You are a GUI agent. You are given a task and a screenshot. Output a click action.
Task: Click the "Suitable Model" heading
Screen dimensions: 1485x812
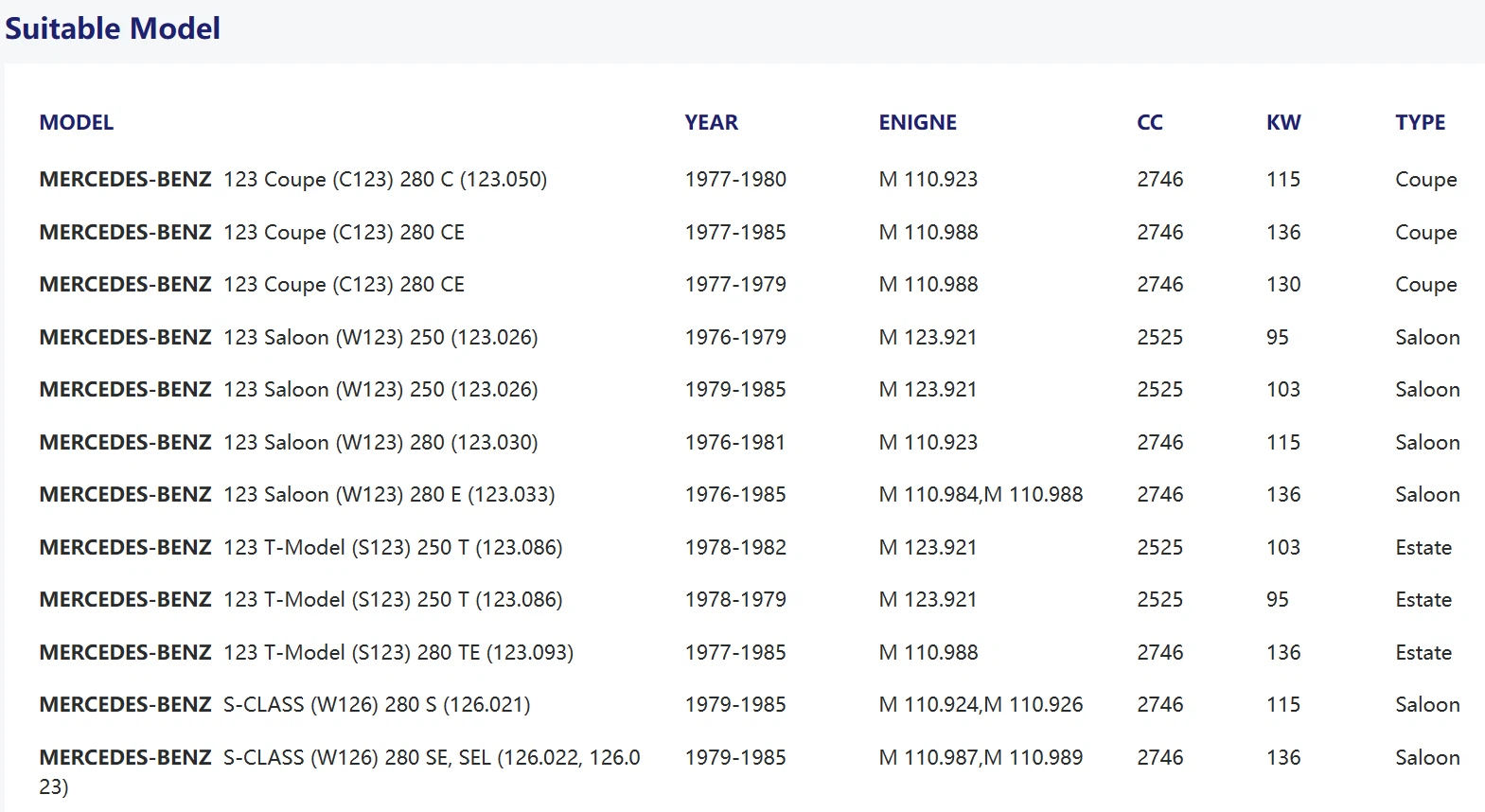tap(113, 28)
